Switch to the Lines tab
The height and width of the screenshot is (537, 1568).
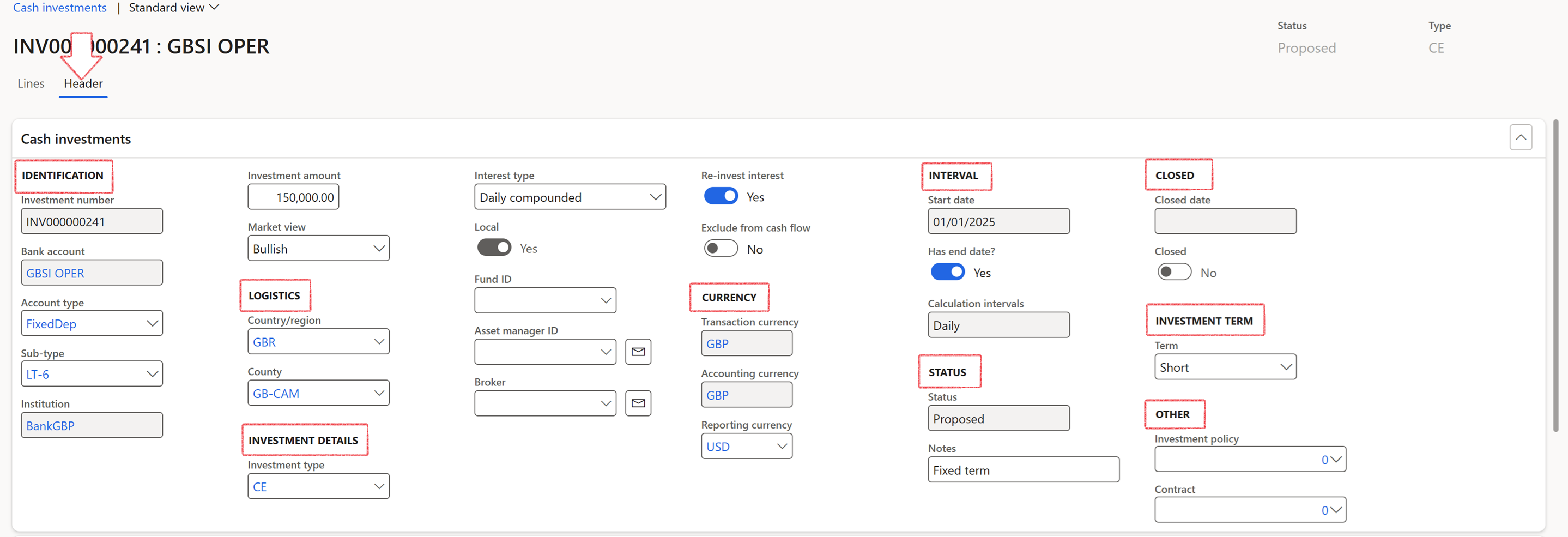pyautogui.click(x=31, y=83)
